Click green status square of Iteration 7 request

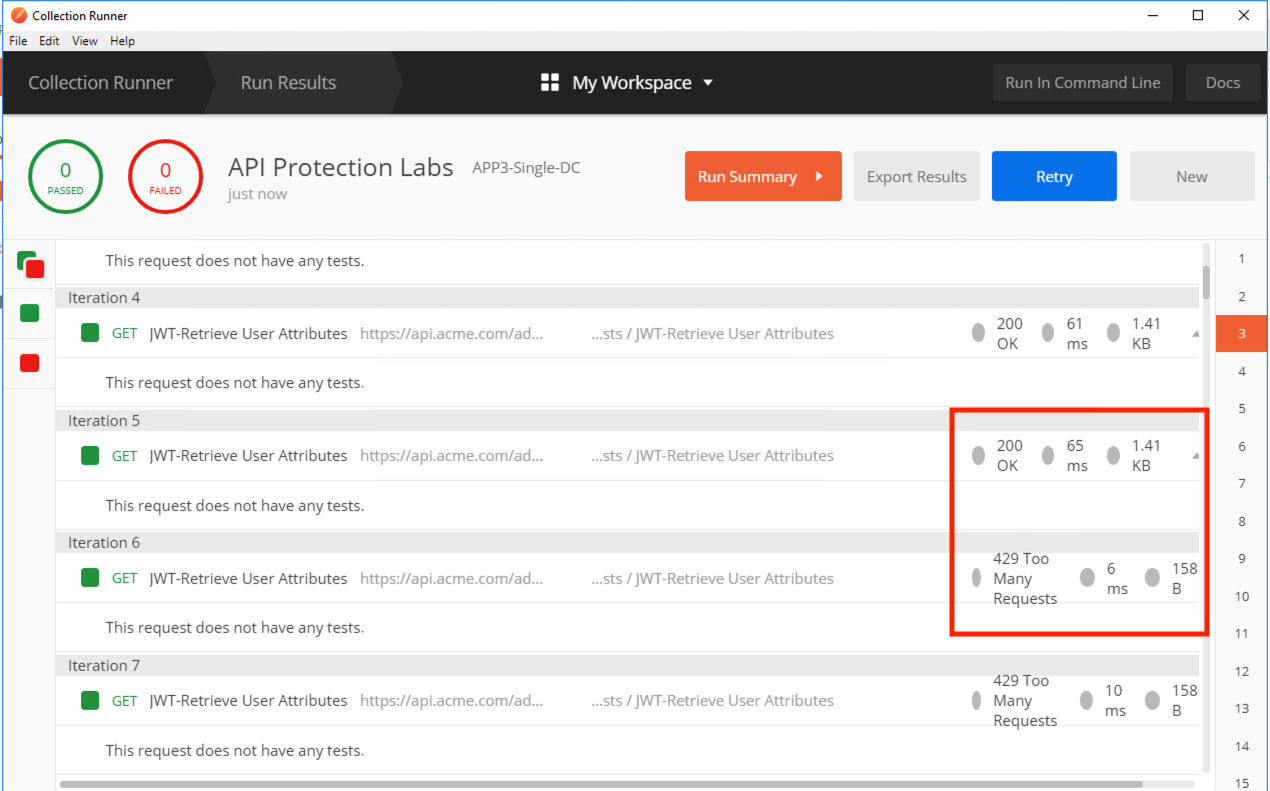click(90, 701)
